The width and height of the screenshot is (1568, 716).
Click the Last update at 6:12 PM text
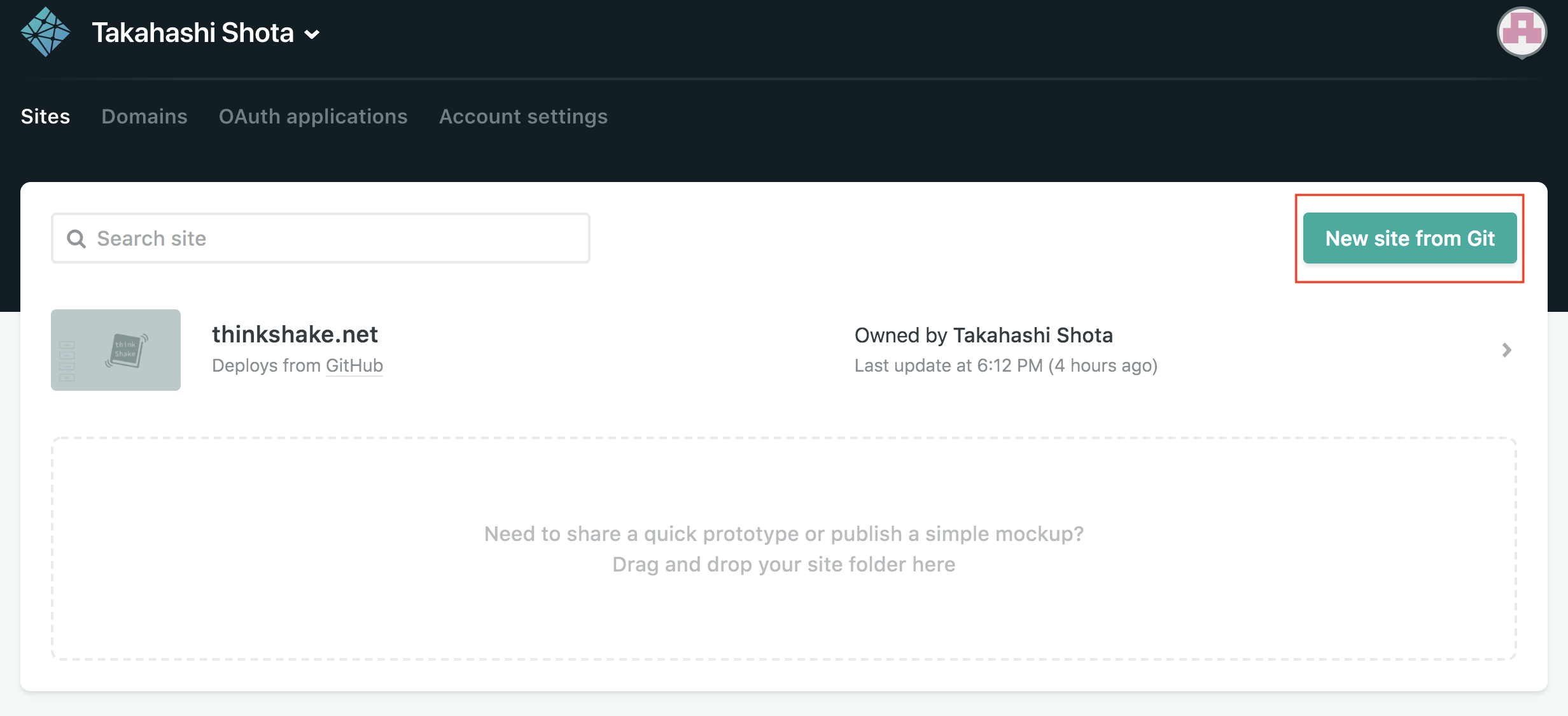[x=1005, y=365]
